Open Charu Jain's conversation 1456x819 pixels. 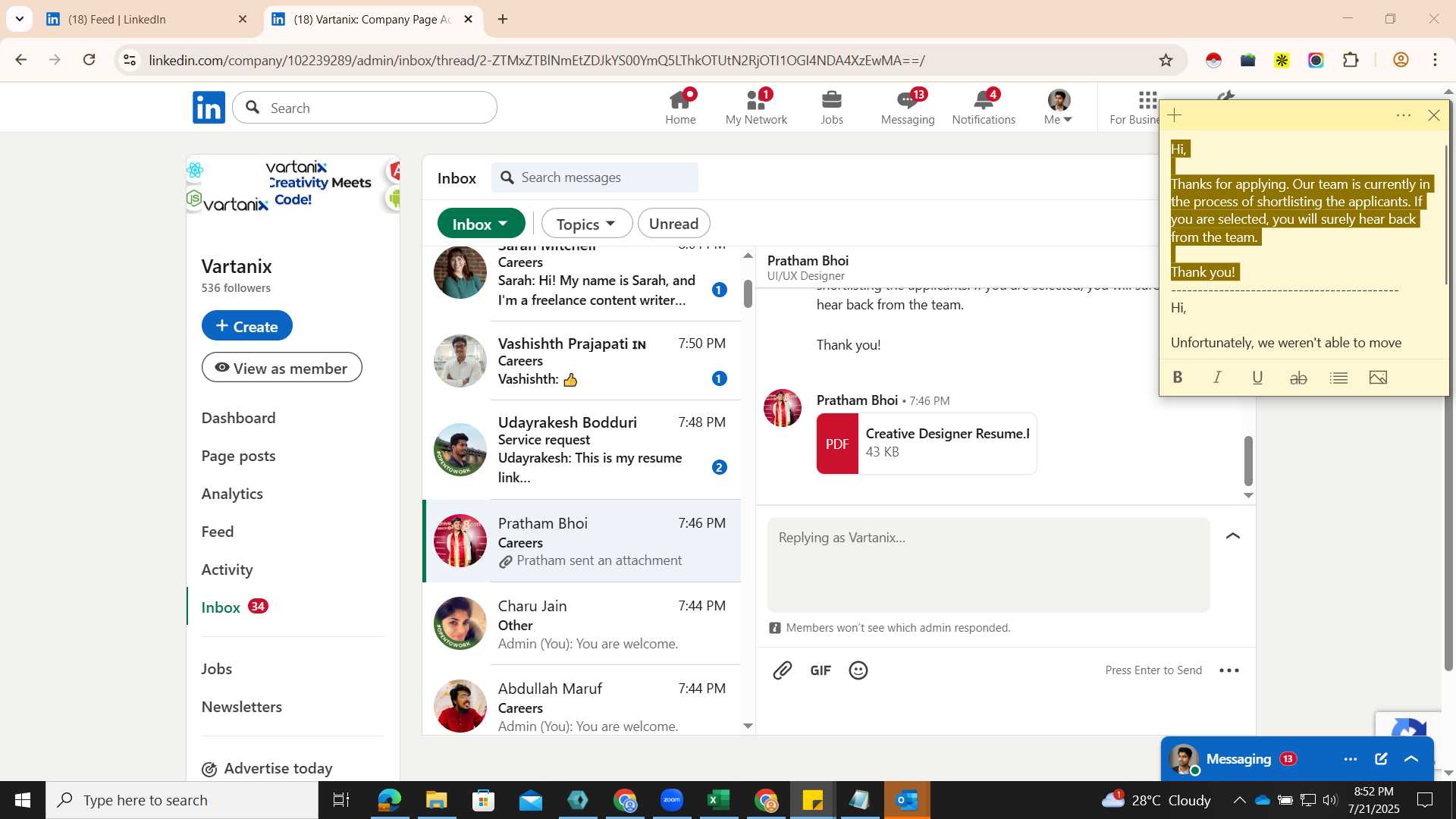tap(582, 624)
